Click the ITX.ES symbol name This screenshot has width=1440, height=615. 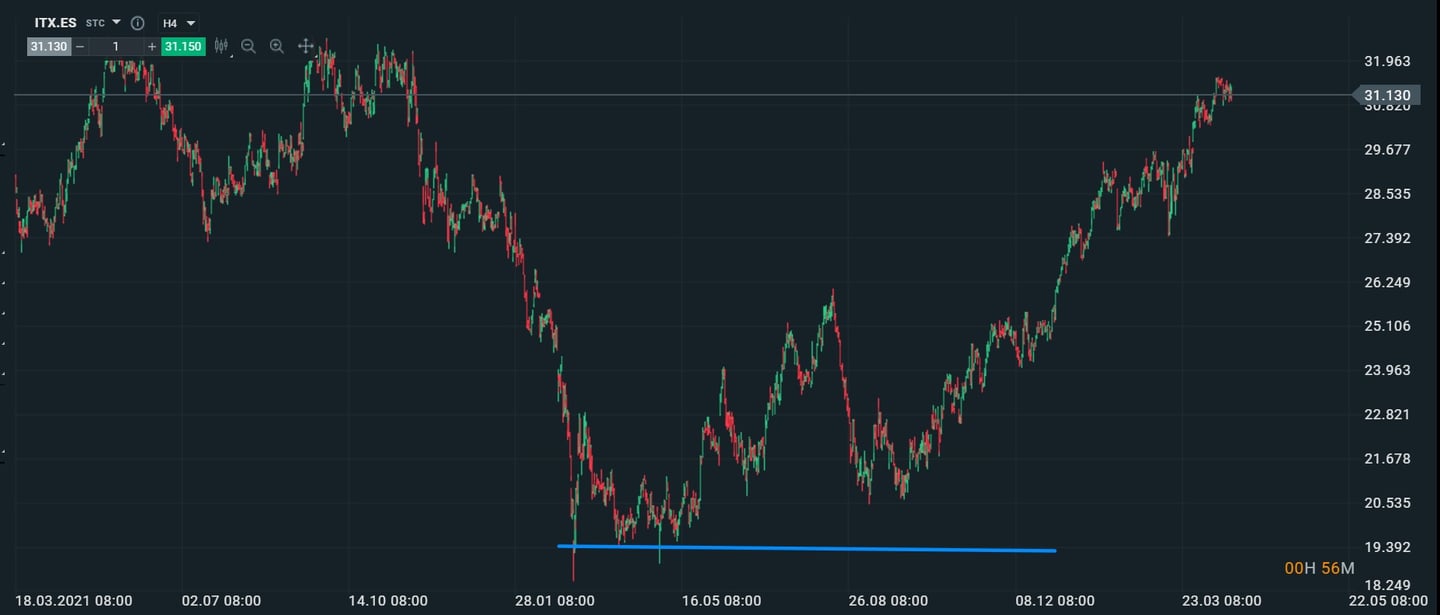coord(55,23)
